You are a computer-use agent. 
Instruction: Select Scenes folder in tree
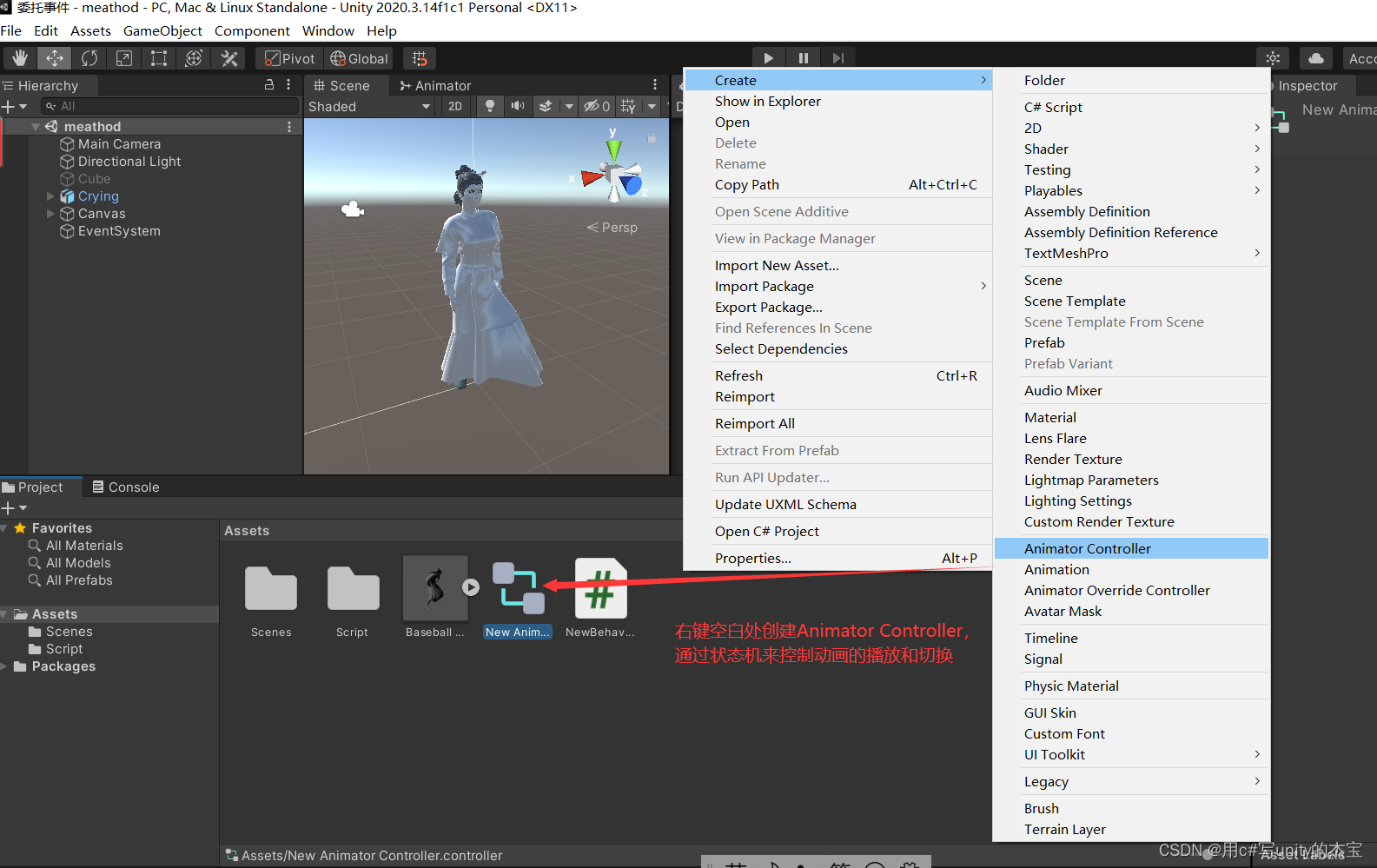[61, 632]
